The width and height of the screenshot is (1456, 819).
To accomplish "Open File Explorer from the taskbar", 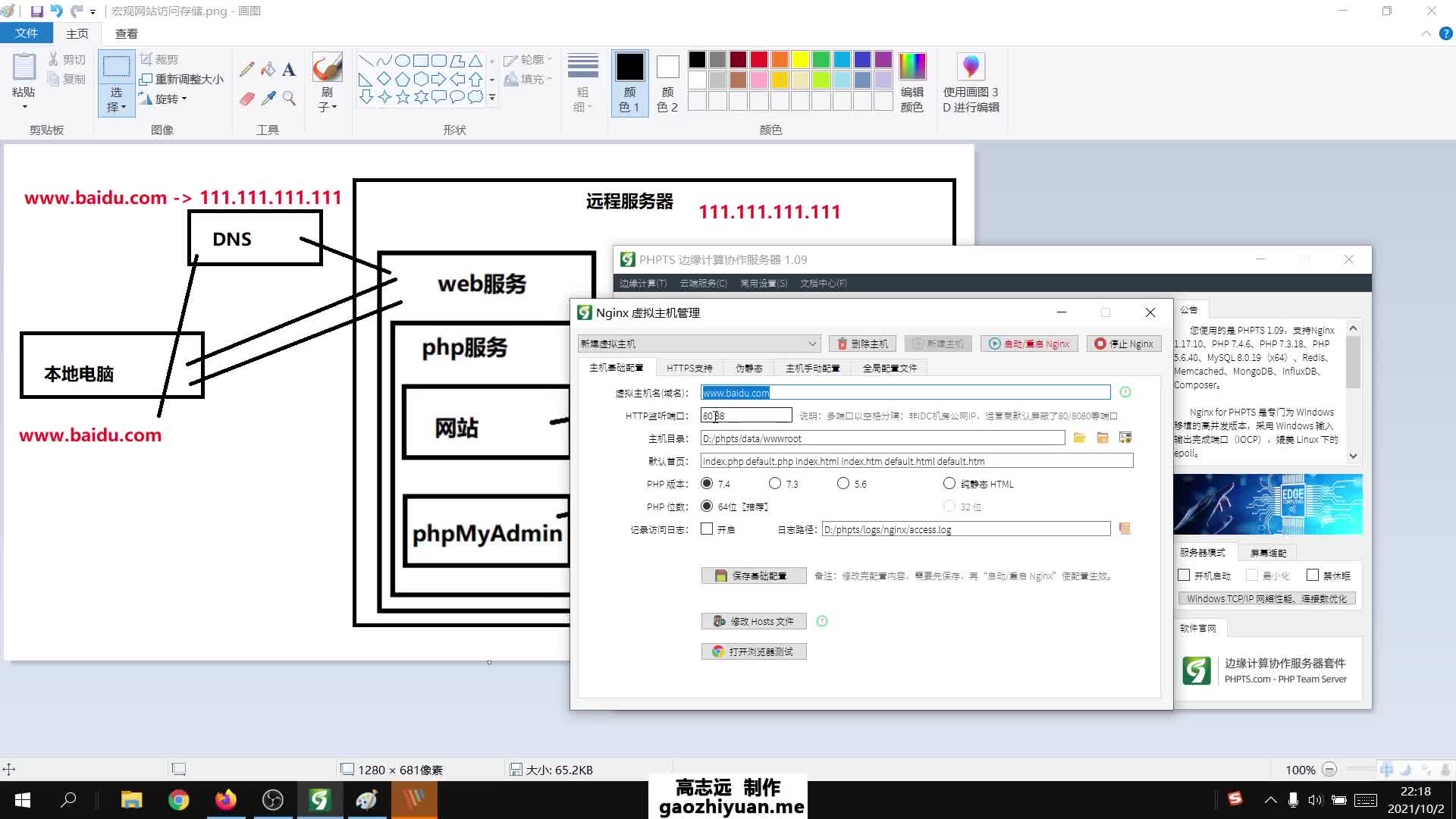I will pos(132,800).
